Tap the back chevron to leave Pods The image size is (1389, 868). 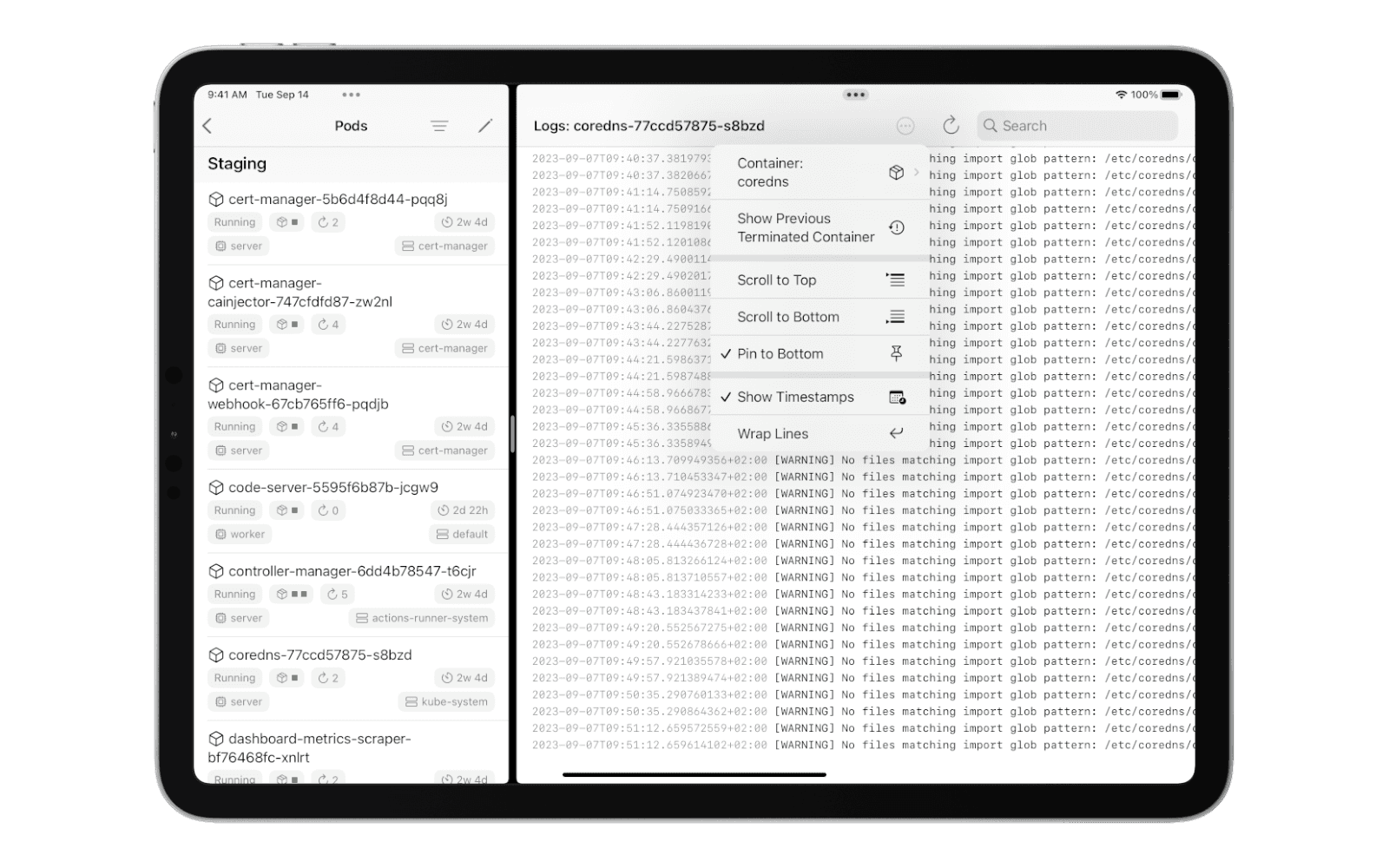[207, 125]
